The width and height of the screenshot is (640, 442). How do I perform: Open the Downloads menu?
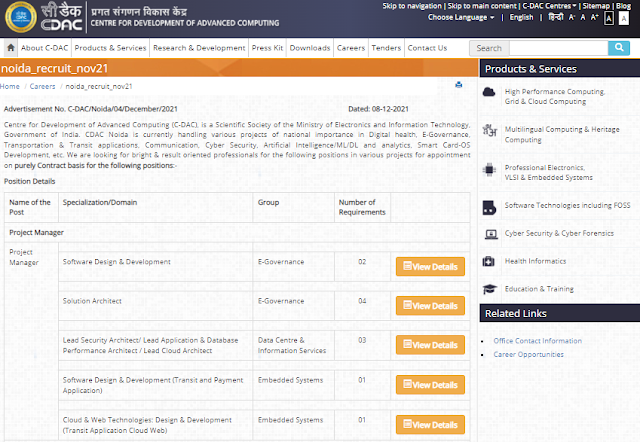[310, 48]
